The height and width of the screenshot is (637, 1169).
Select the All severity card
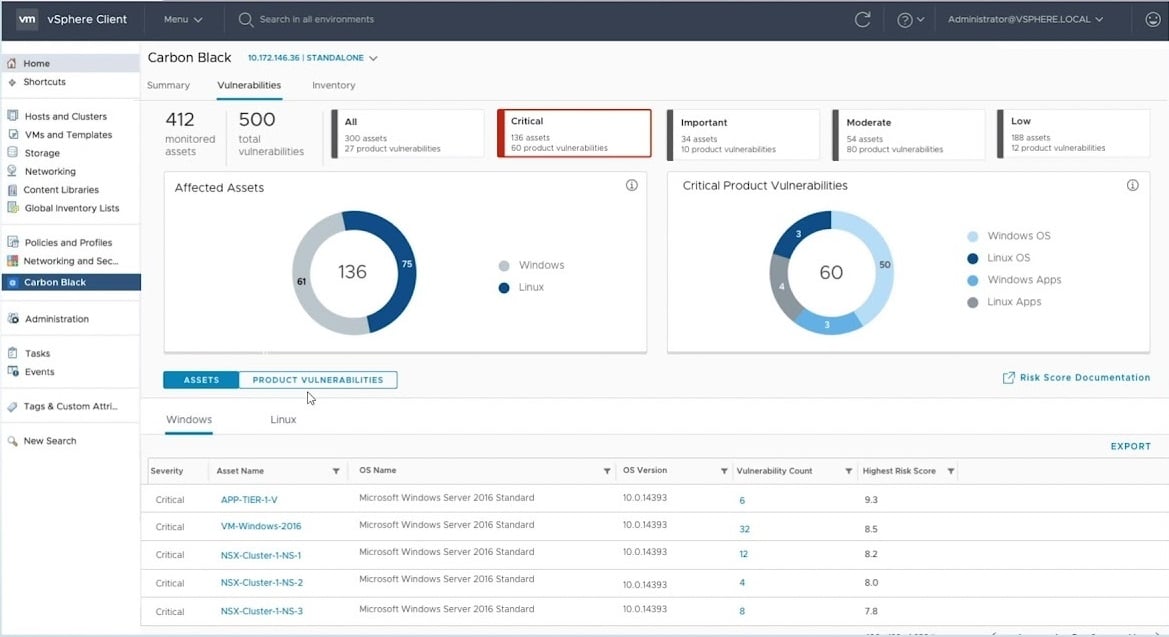(x=408, y=134)
